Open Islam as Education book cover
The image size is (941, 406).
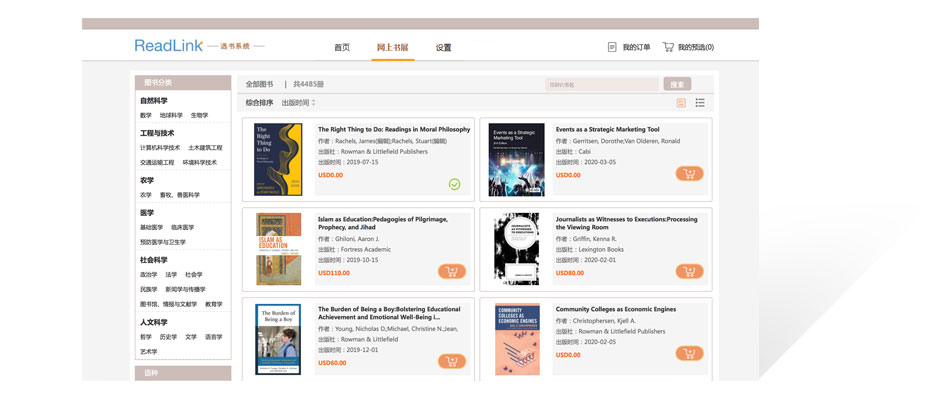pos(278,249)
